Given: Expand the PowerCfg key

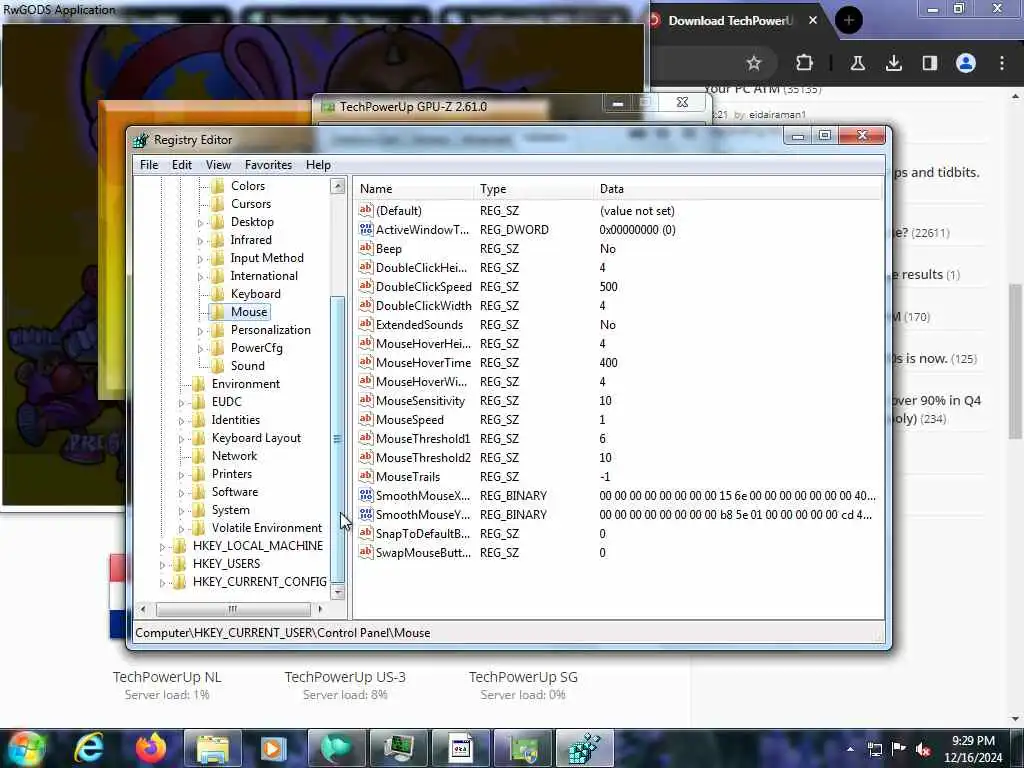Looking at the screenshot, I should [200, 348].
